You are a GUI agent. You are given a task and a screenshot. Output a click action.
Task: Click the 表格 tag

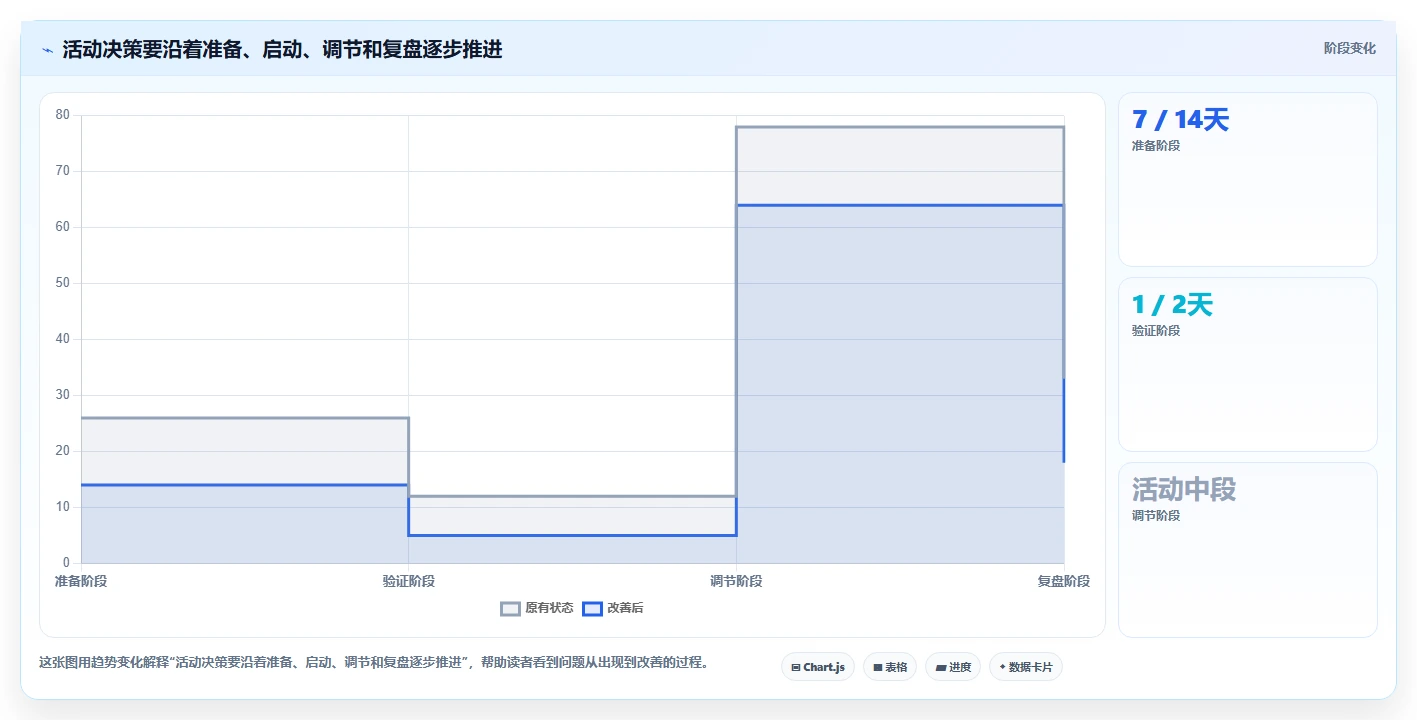890,667
